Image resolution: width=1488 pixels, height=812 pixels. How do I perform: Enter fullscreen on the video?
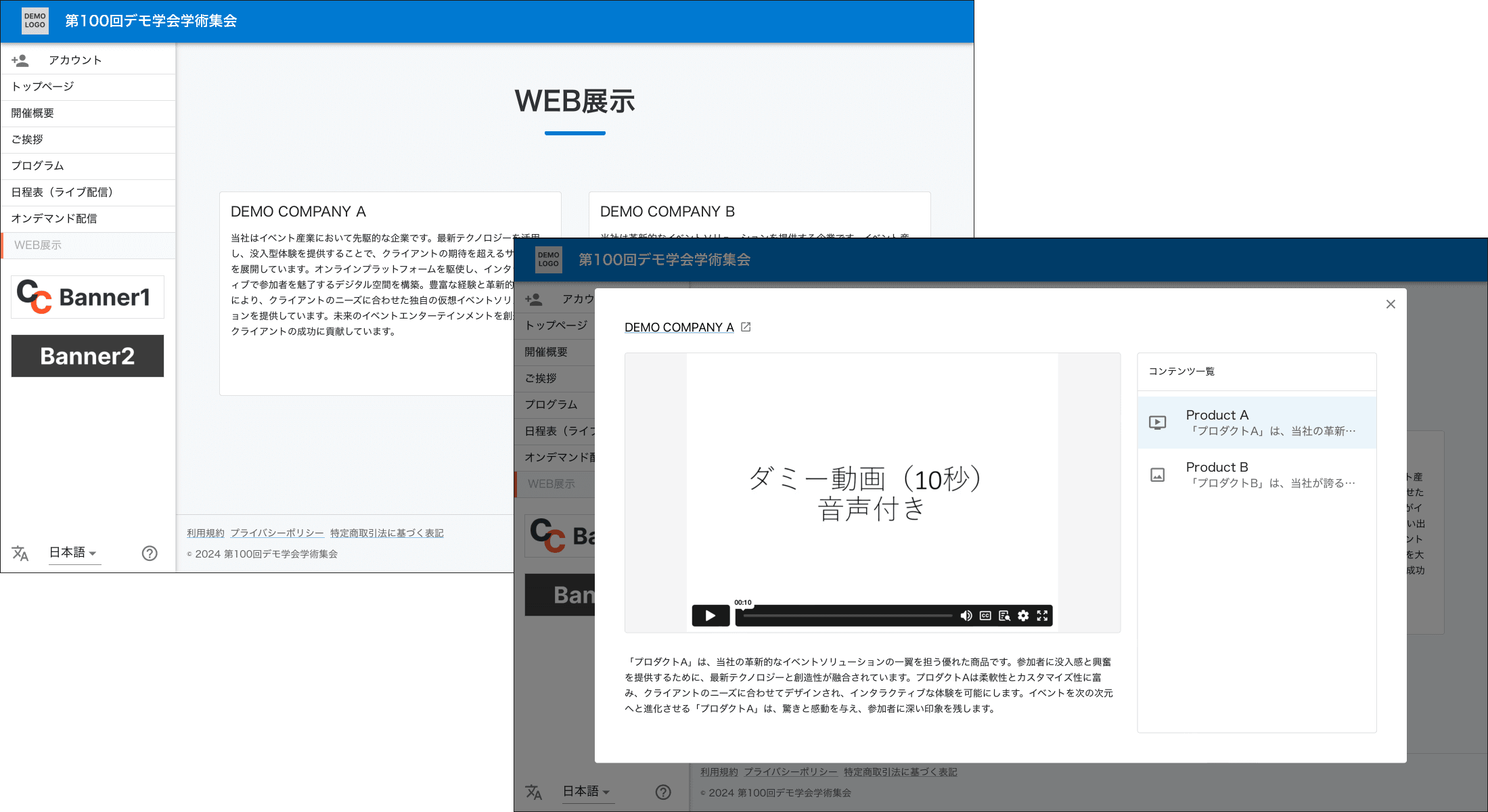point(1042,616)
